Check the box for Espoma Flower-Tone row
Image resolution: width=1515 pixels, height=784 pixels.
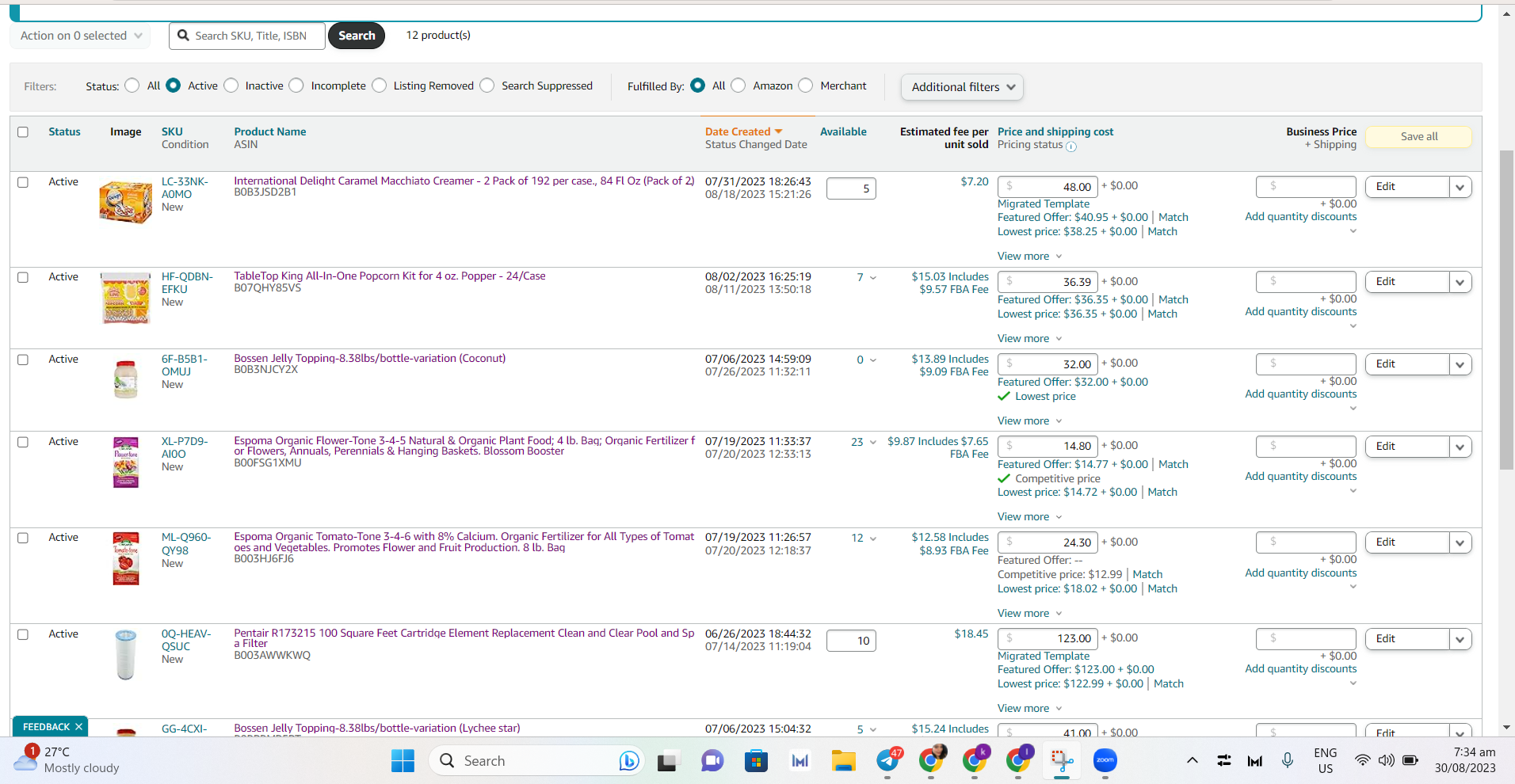(x=23, y=442)
